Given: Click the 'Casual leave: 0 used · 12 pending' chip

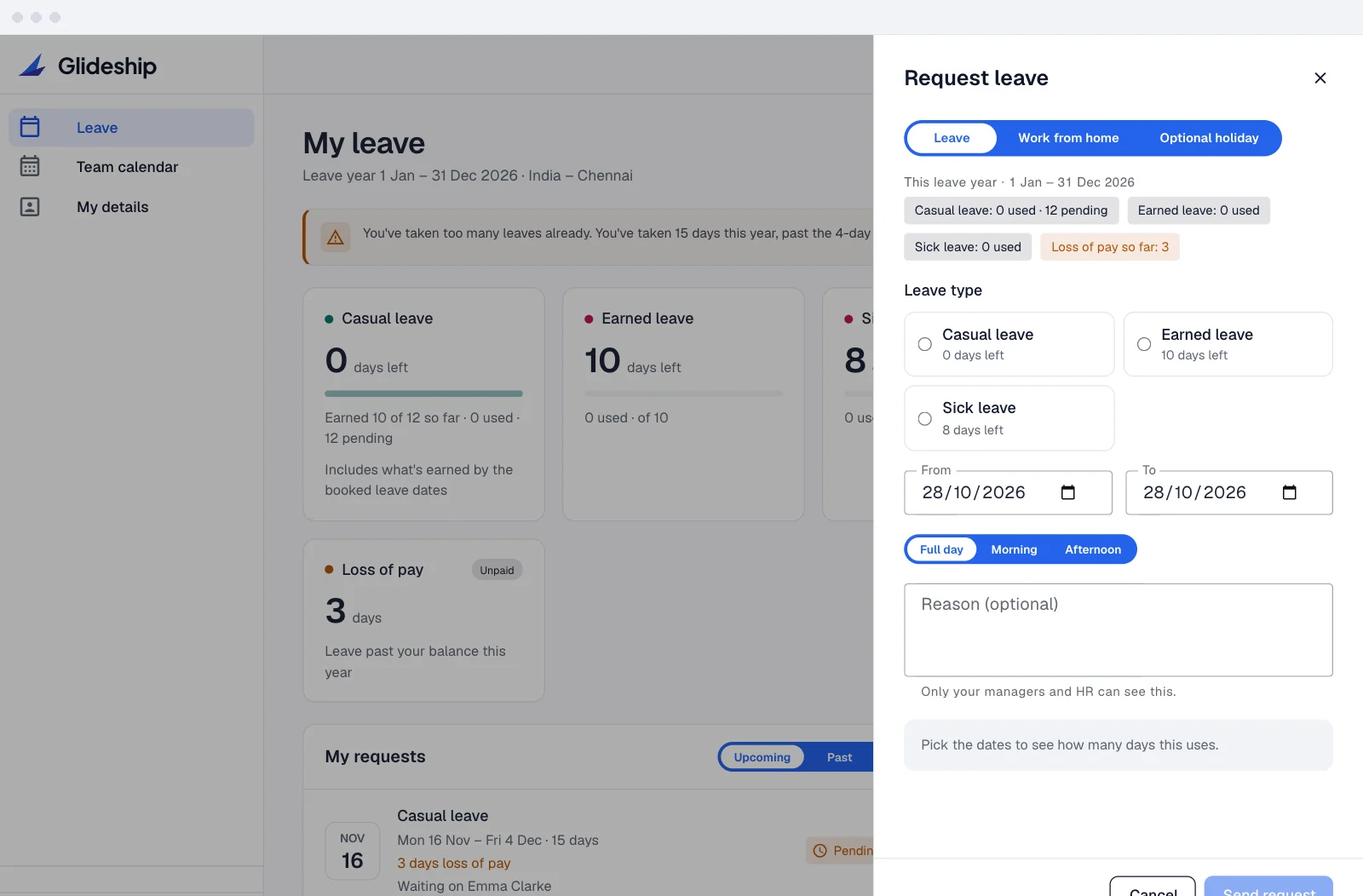Looking at the screenshot, I should [1011, 210].
